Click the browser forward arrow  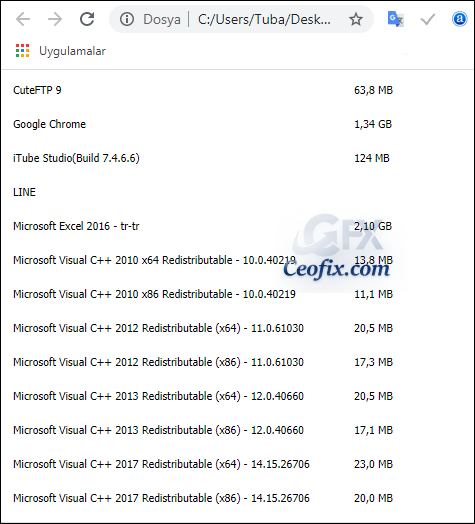point(55,19)
